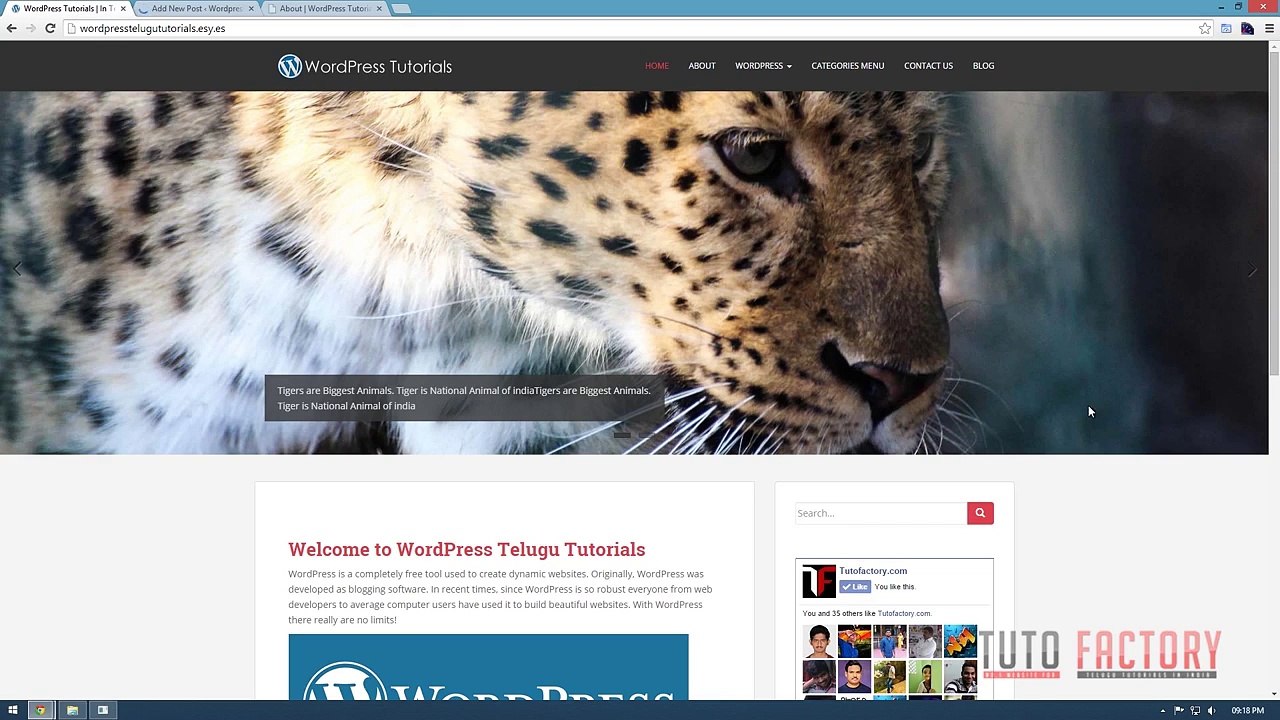Click the WordPress banner image in post
The height and width of the screenshot is (720, 1280).
[x=488, y=667]
